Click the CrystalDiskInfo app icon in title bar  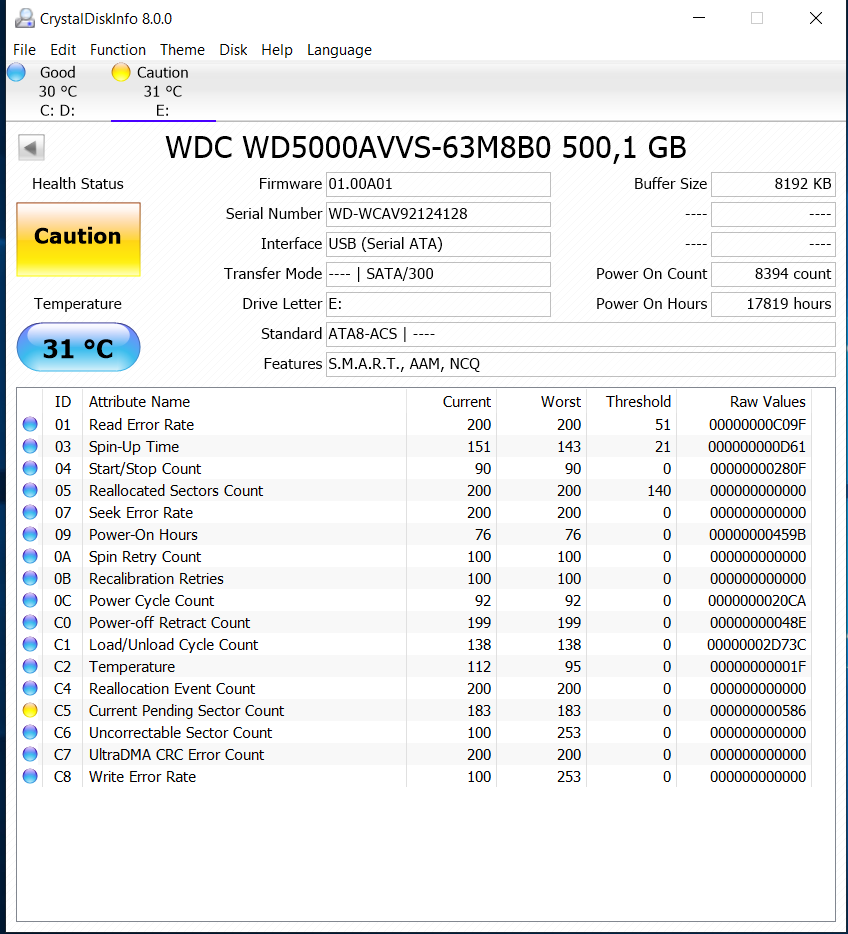(24, 18)
